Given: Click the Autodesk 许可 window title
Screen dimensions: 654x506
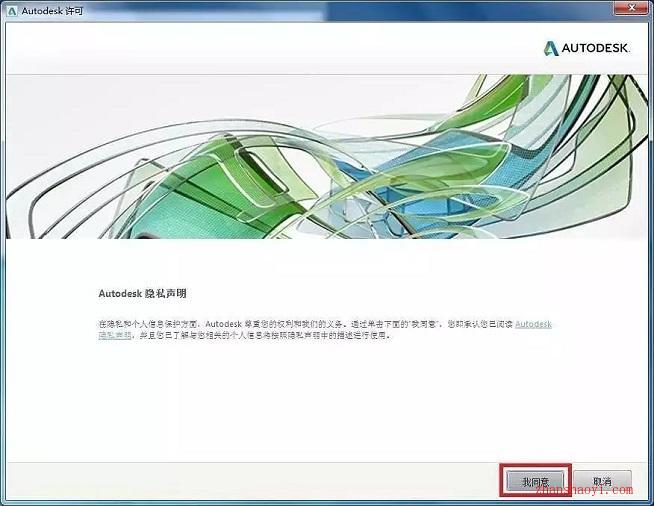Looking at the screenshot, I should tap(52, 11).
